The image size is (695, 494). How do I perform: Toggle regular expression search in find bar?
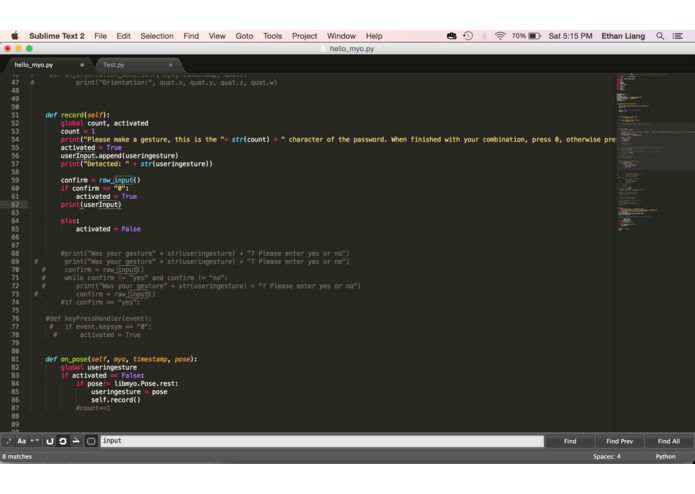(x=9, y=441)
